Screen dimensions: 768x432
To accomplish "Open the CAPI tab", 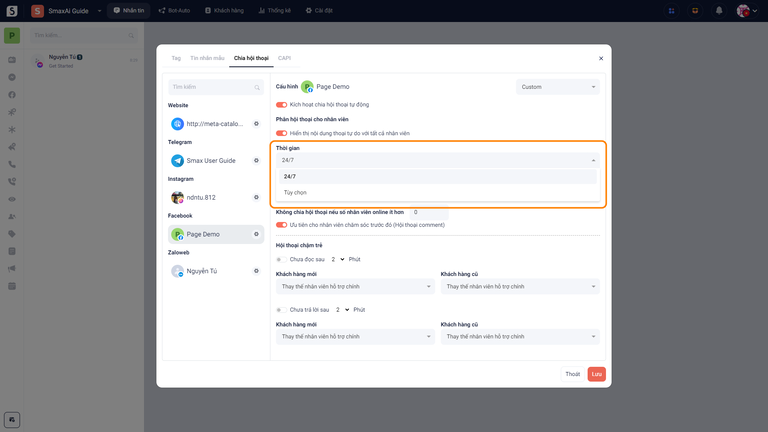I will 284,58.
